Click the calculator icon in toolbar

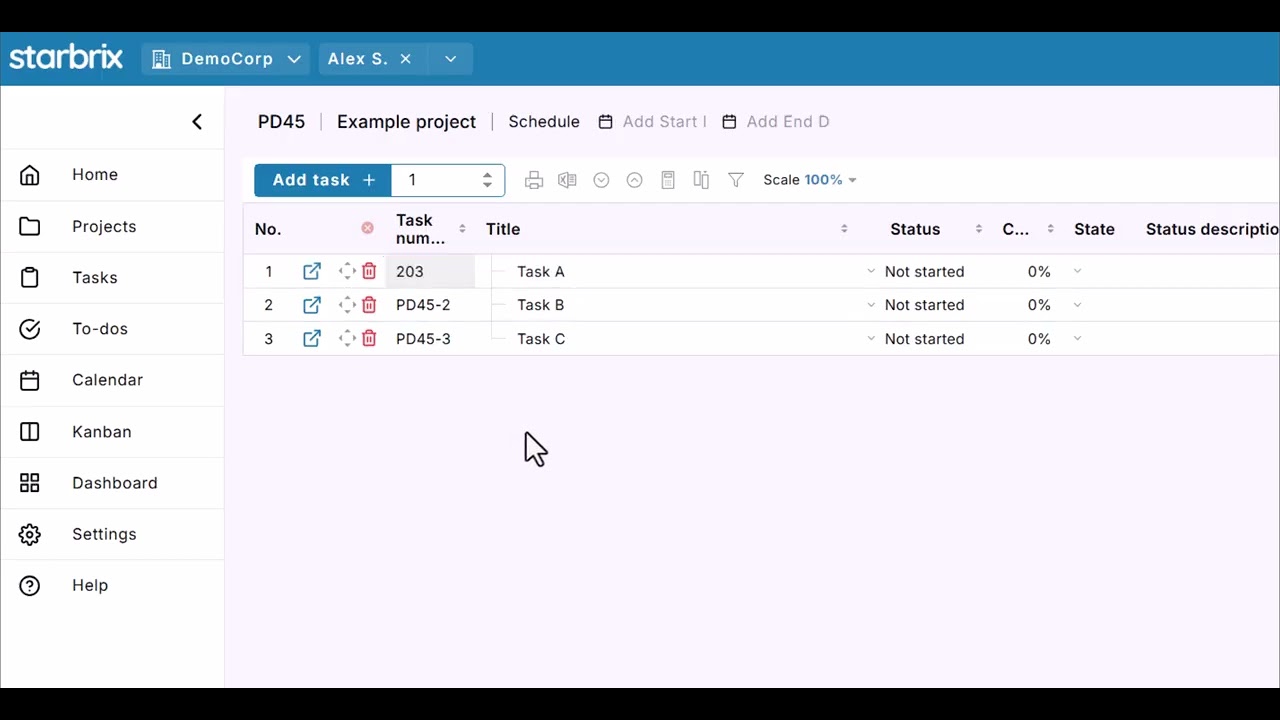tap(668, 180)
